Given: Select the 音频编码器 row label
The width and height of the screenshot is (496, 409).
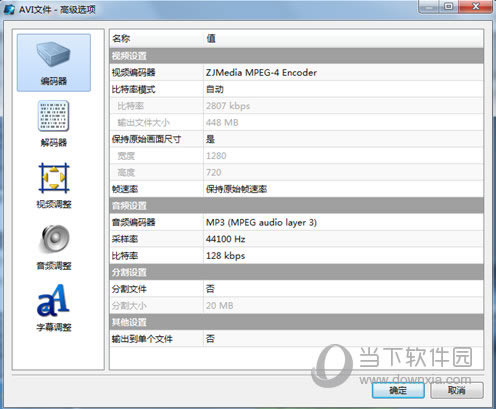Looking at the screenshot, I should coord(134,222).
